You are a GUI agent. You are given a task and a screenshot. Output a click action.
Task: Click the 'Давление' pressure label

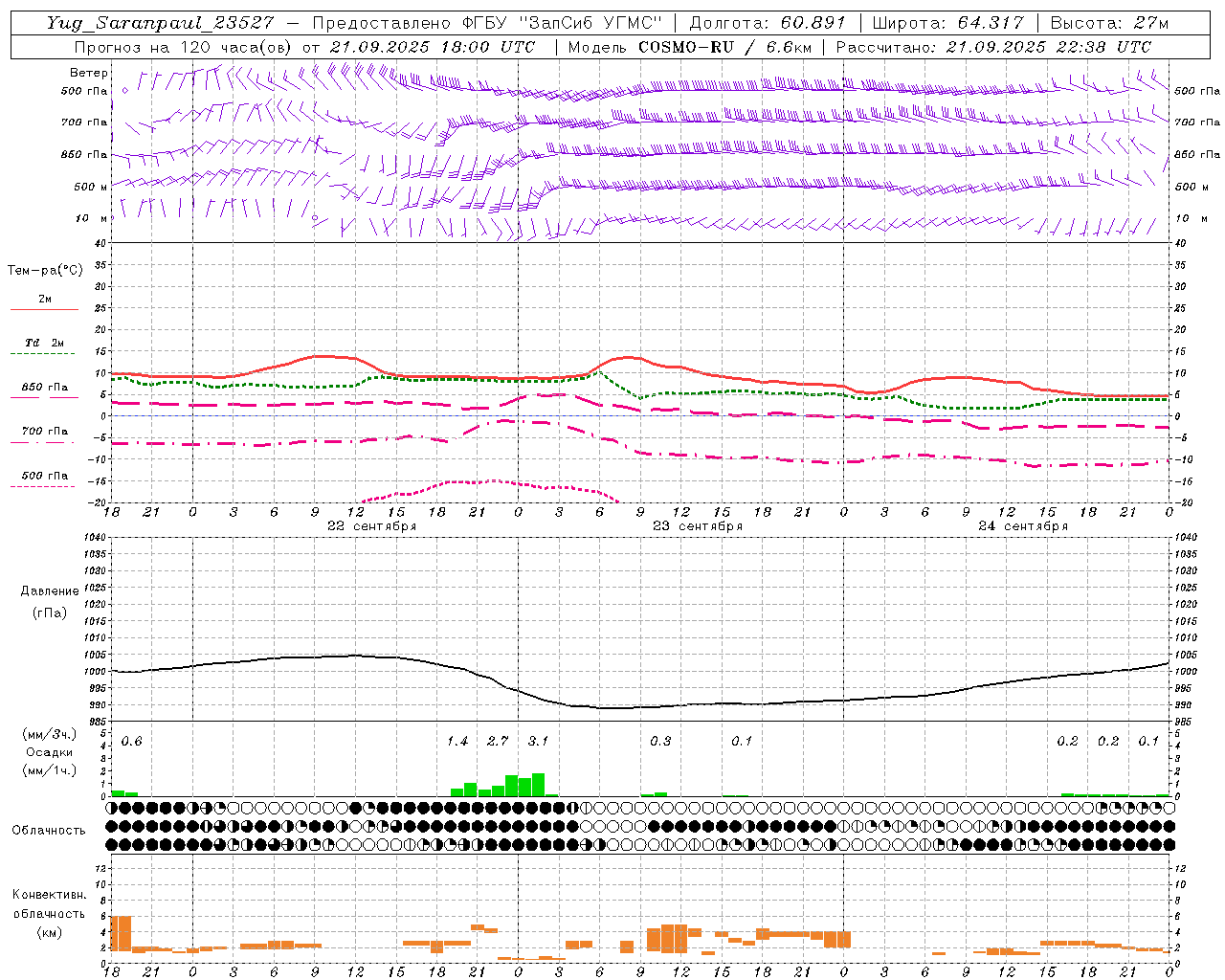(x=50, y=591)
